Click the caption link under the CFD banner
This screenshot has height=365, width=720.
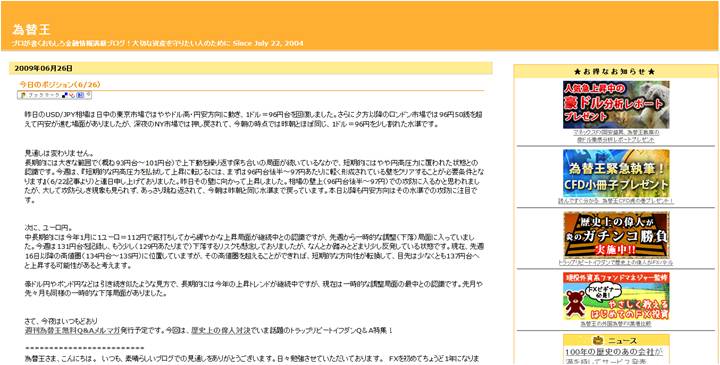point(616,201)
